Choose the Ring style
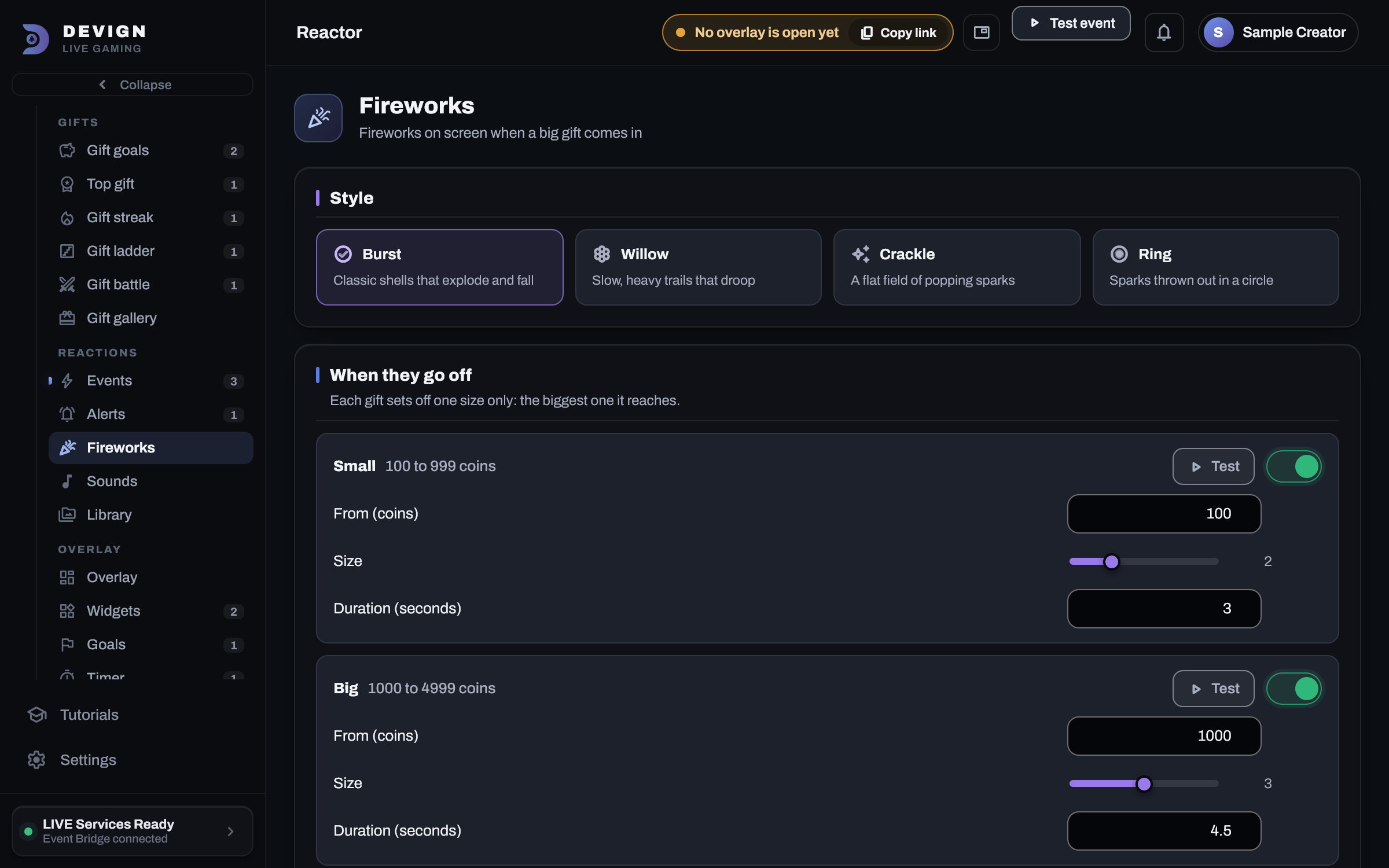This screenshot has height=868, width=1389. point(1216,267)
